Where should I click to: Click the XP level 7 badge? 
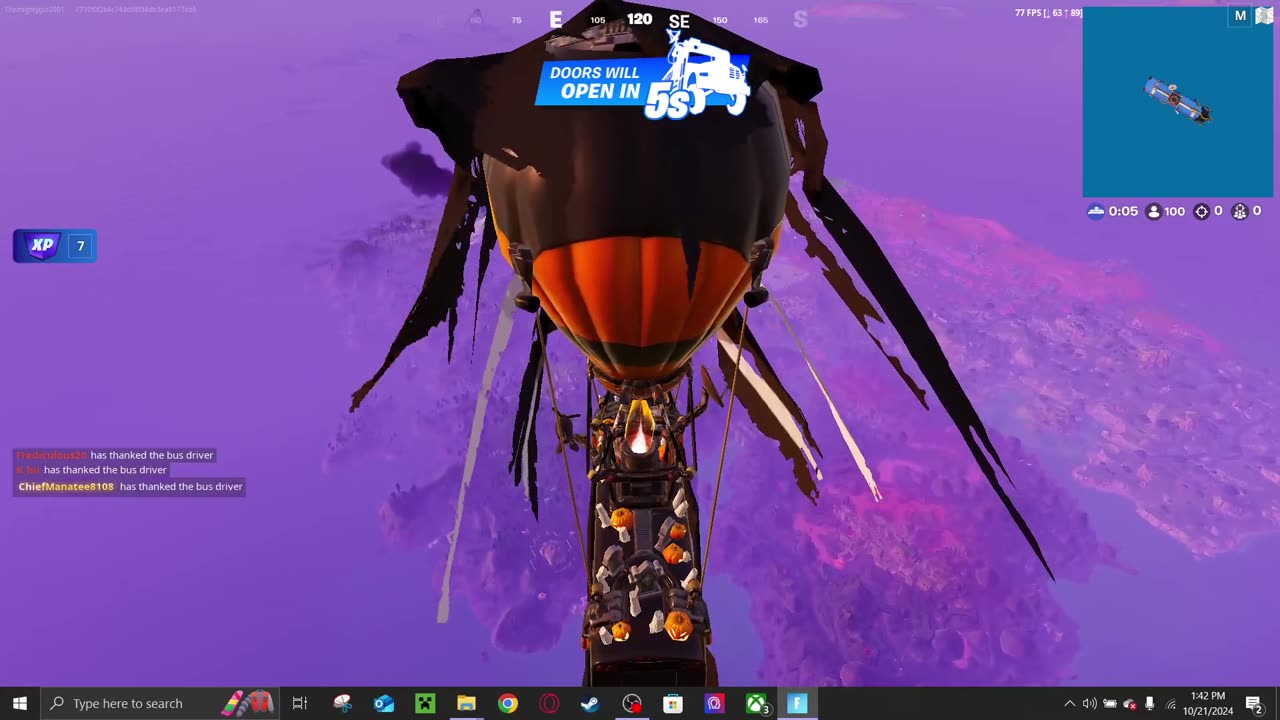coord(55,245)
